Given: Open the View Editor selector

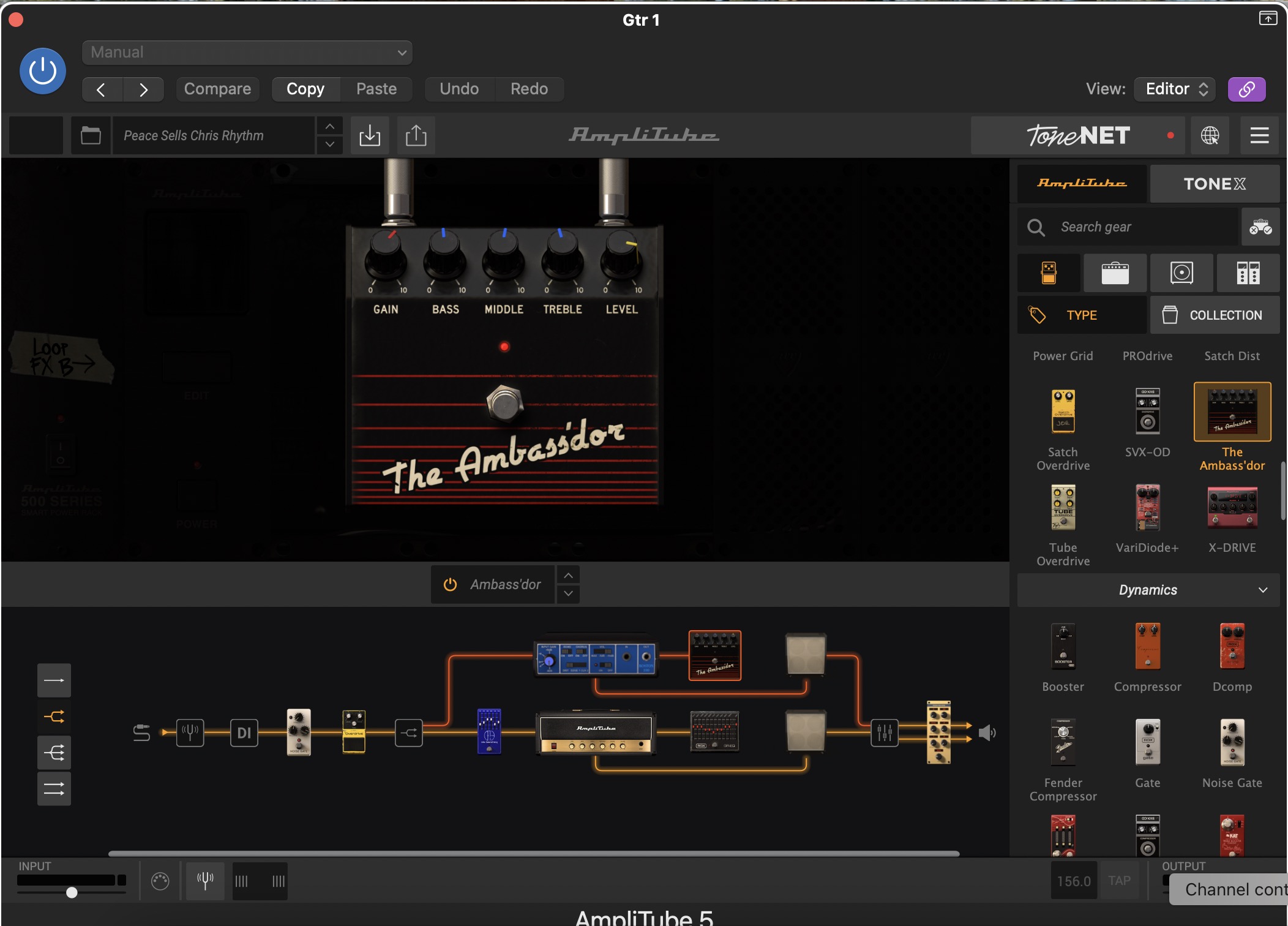Looking at the screenshot, I should coord(1175,89).
